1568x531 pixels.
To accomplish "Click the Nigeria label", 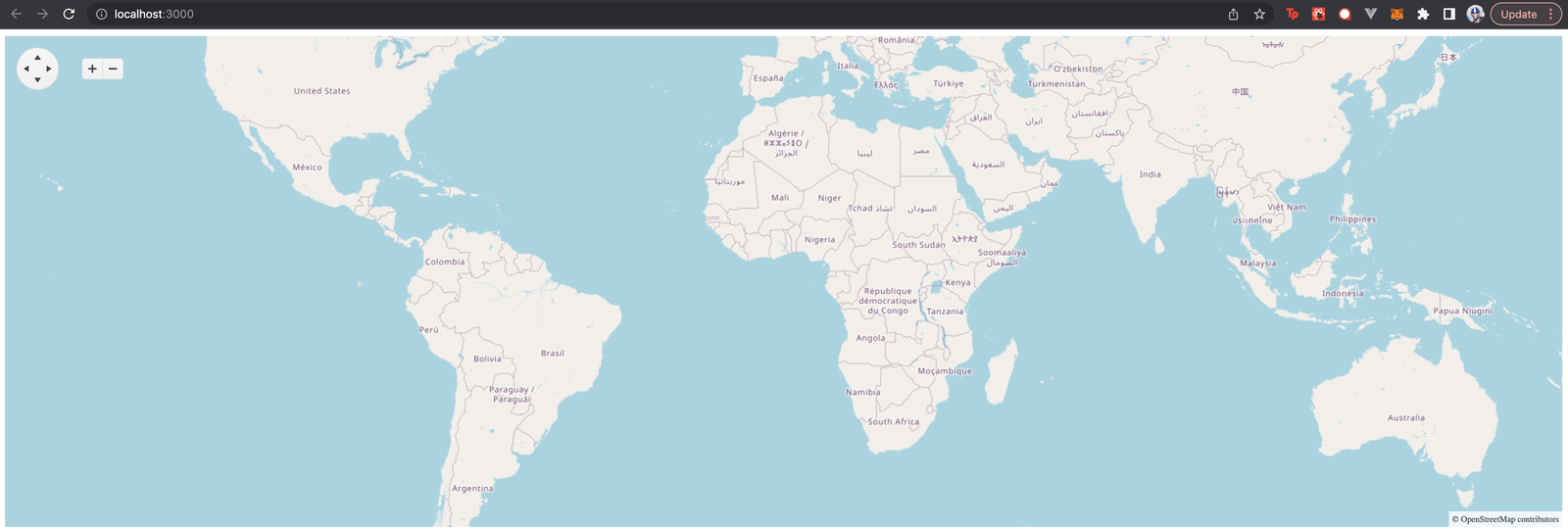I will point(819,239).
